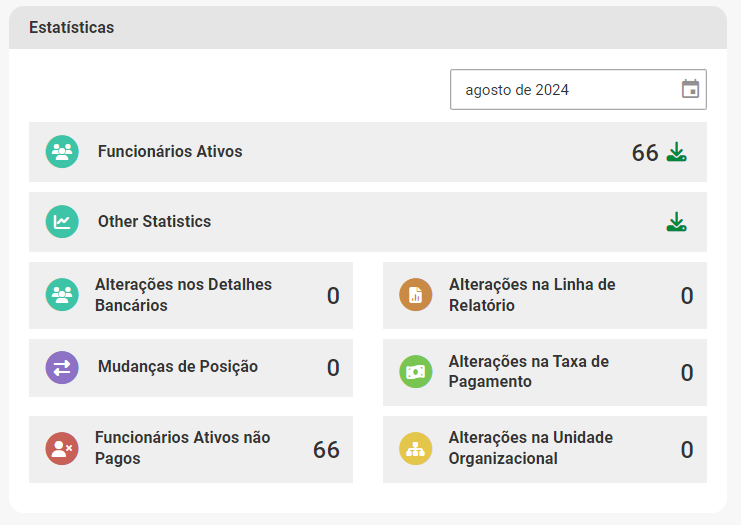This screenshot has width=741, height=525.
Task: Download the Funcionários Ativos report
Action: point(677,152)
